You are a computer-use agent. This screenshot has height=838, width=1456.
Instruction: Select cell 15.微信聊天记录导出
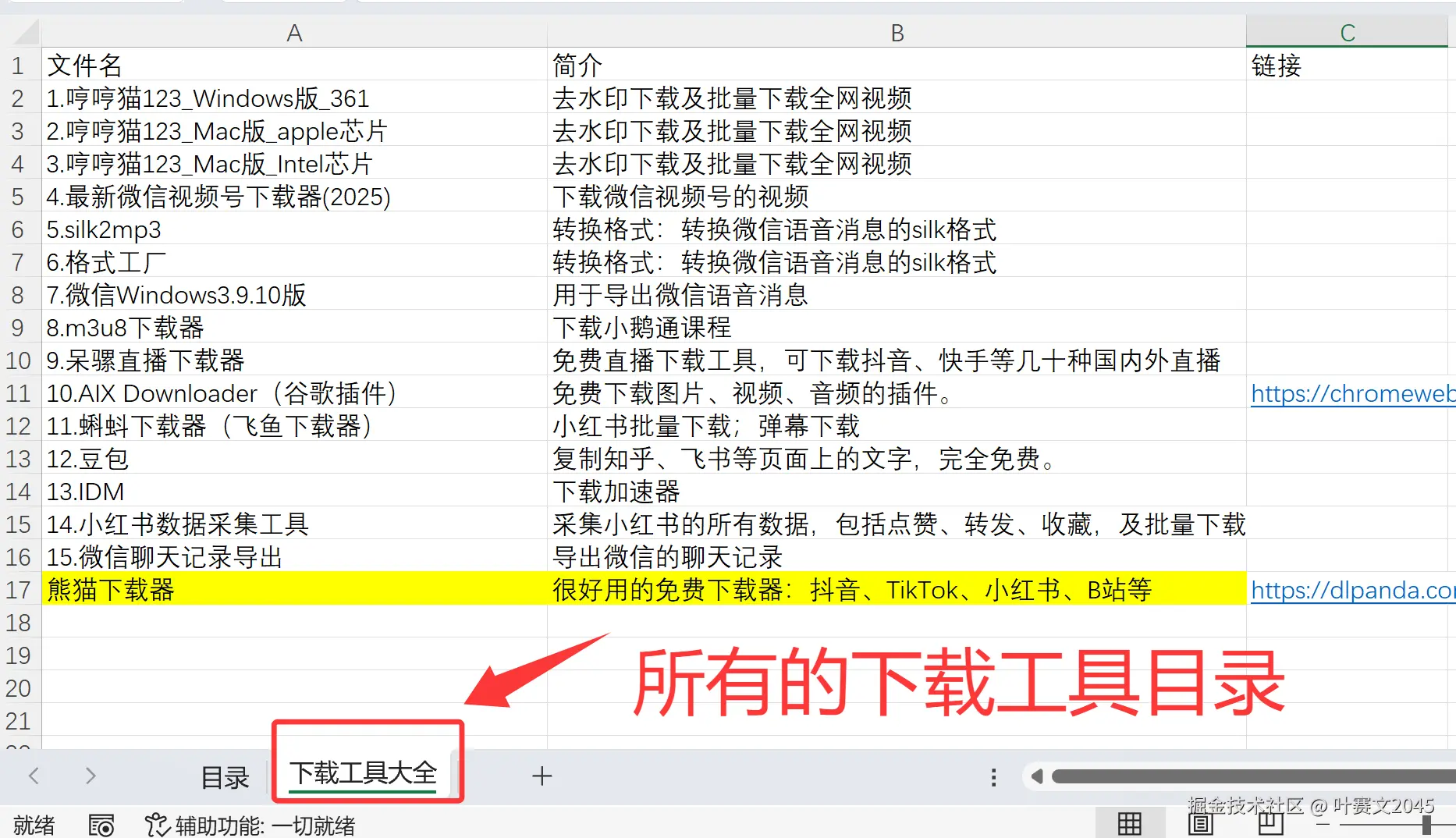294,557
